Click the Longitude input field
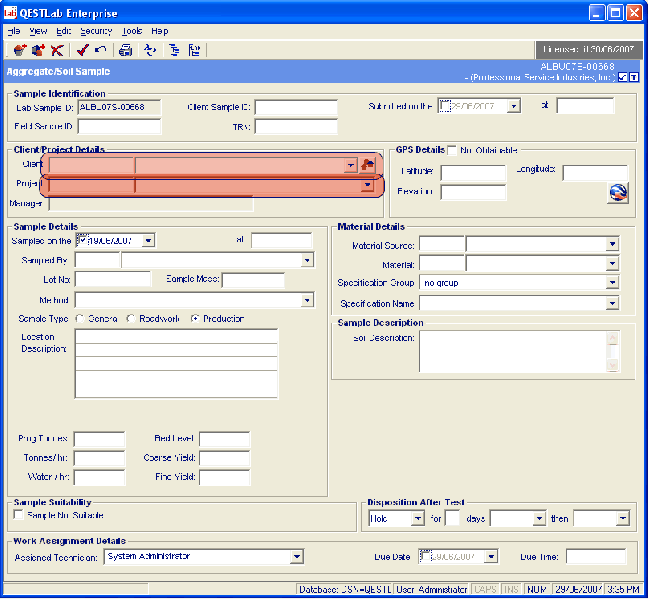The height and width of the screenshot is (599, 648). pos(595,173)
